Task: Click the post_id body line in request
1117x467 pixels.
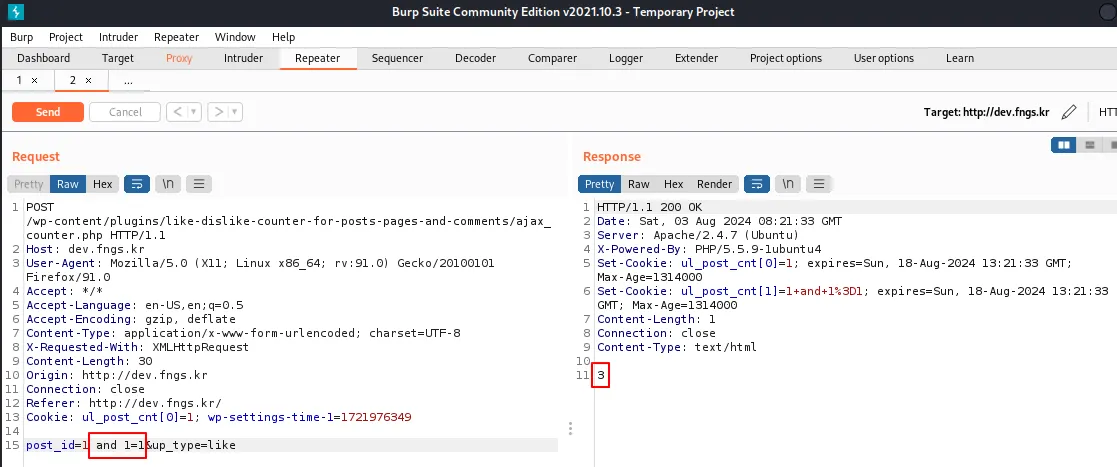Action: pyautogui.click(x=130, y=446)
